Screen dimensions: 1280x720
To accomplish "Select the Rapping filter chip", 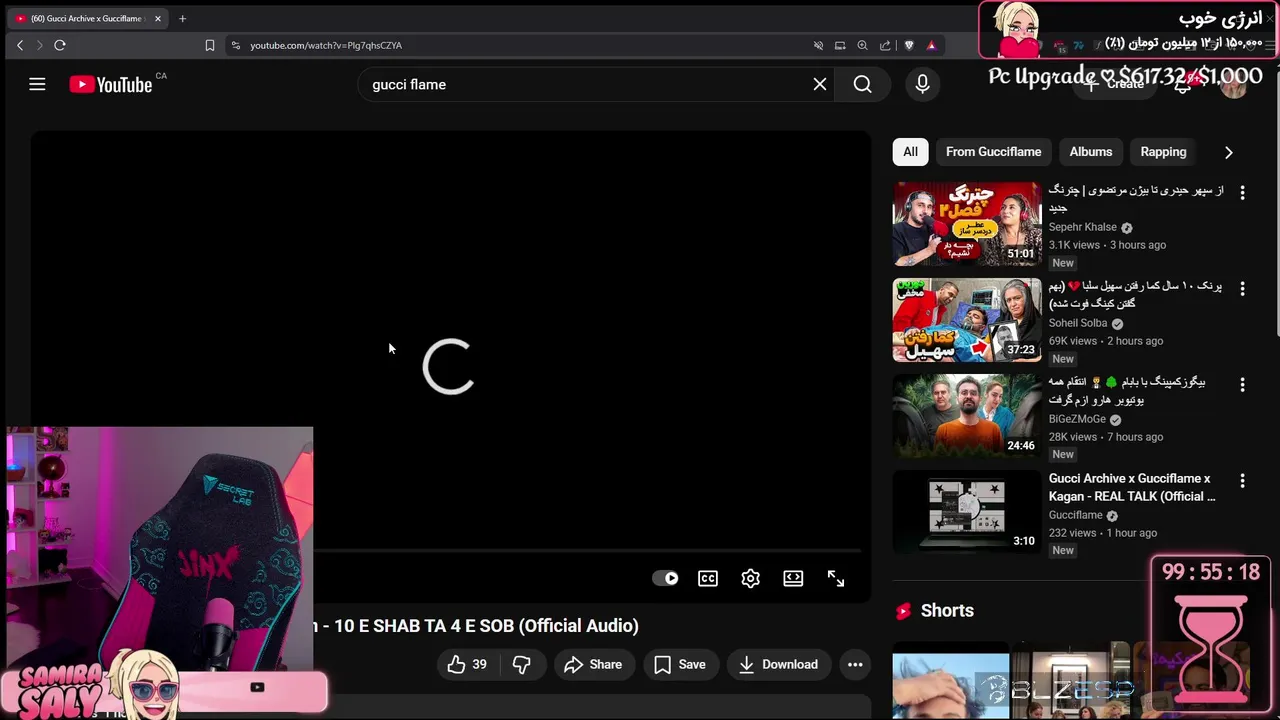I will [1163, 152].
